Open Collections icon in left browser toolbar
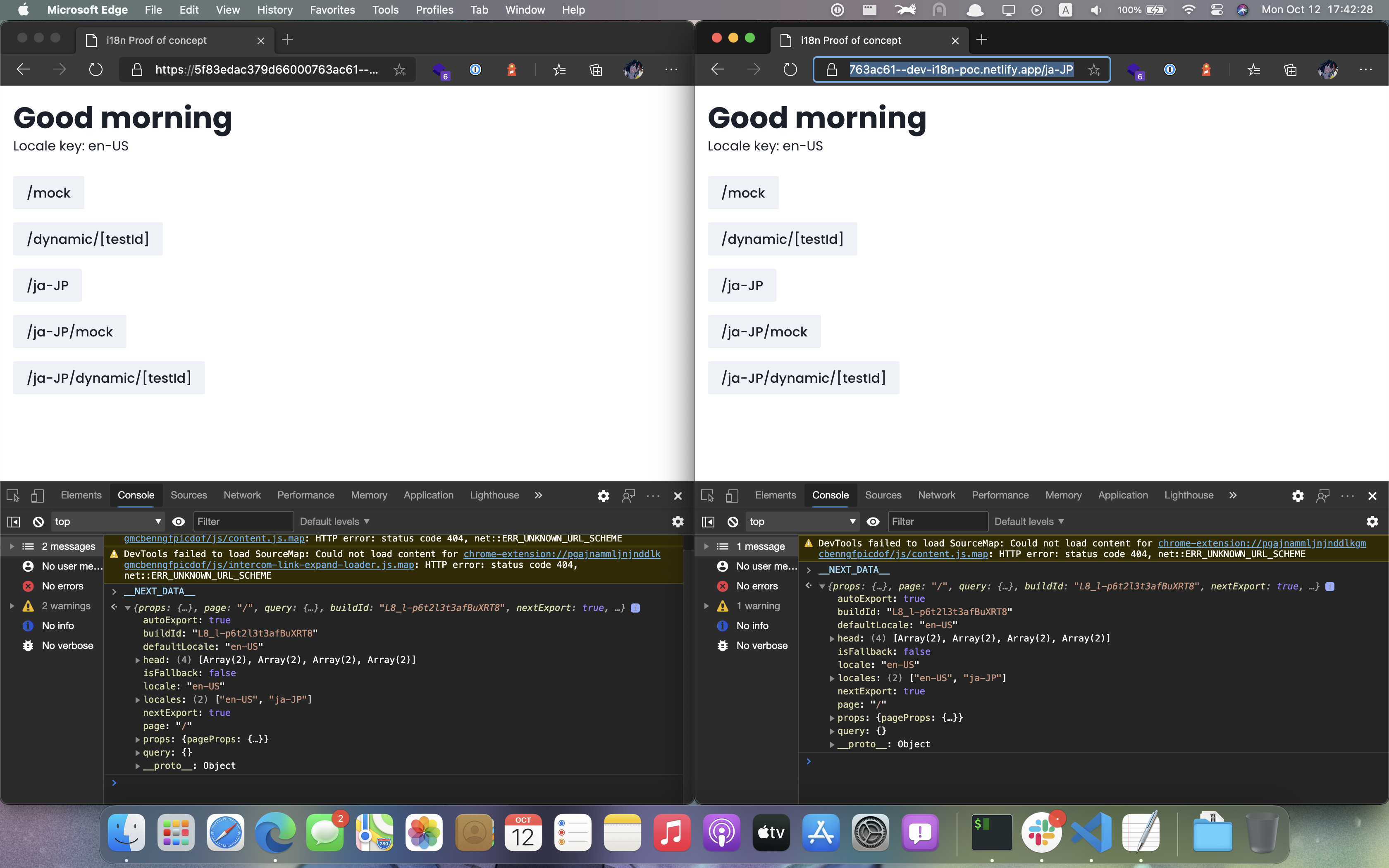The height and width of the screenshot is (868, 1389). (596, 70)
